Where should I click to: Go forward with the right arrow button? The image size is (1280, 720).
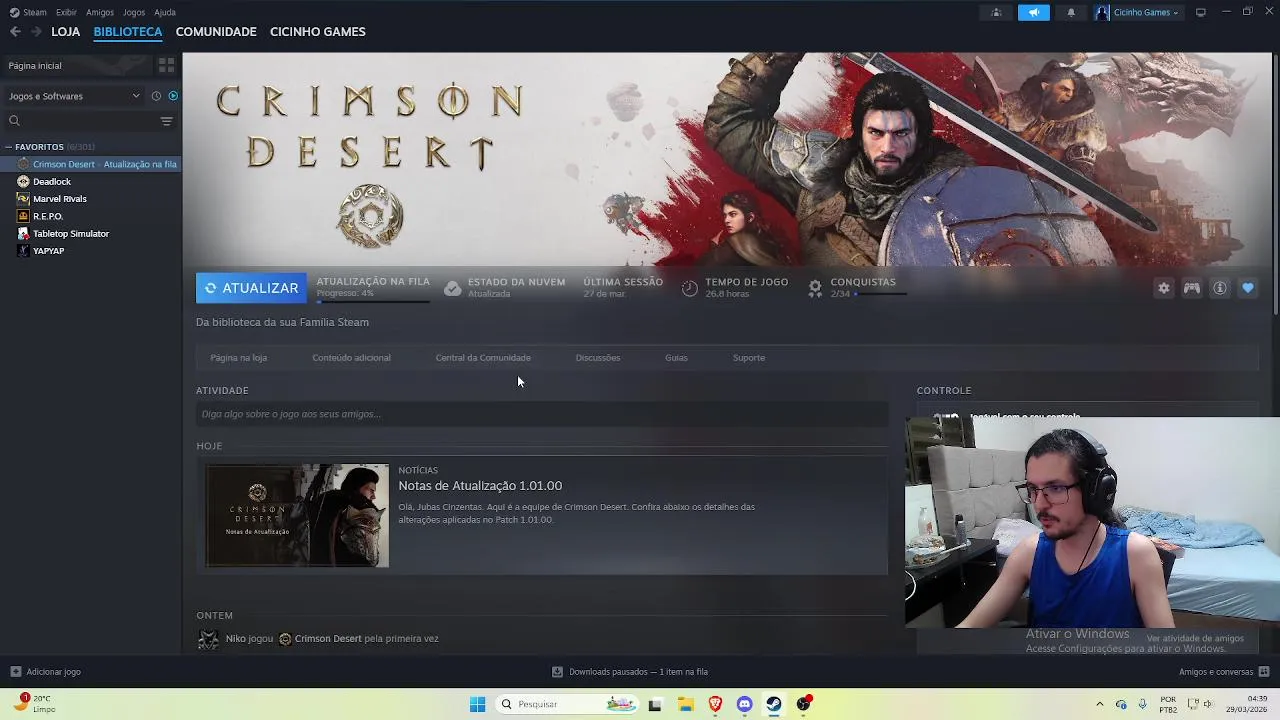click(37, 32)
